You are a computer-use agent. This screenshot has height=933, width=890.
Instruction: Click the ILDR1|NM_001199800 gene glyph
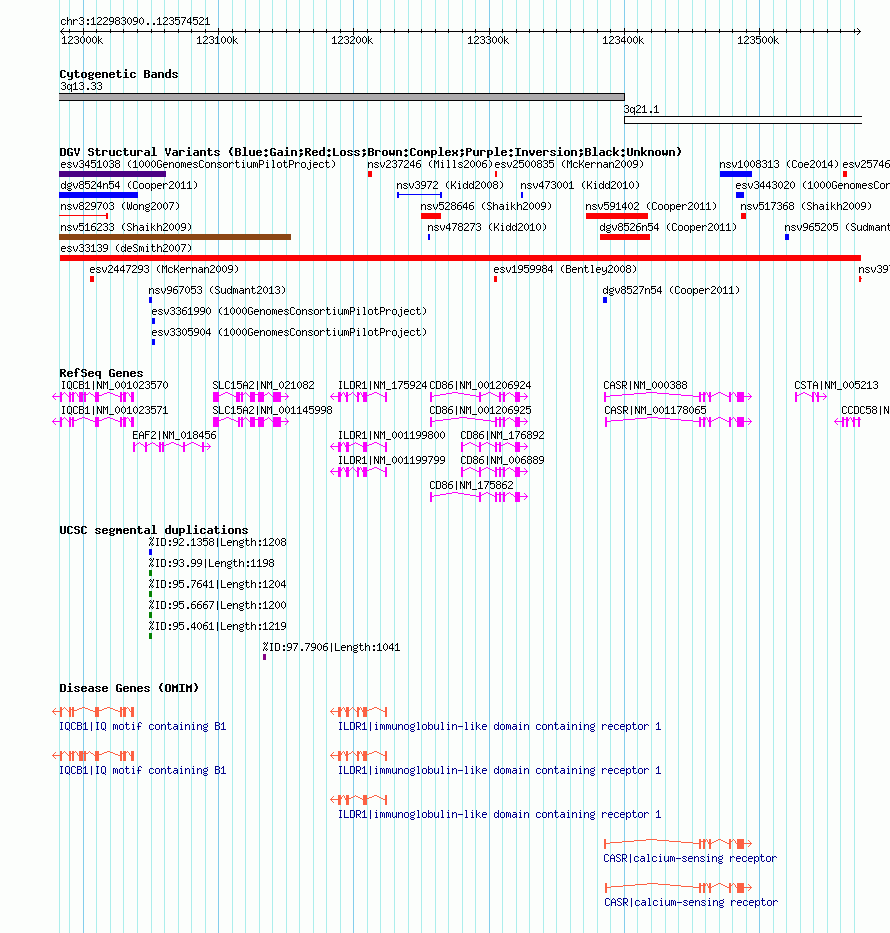click(x=359, y=447)
